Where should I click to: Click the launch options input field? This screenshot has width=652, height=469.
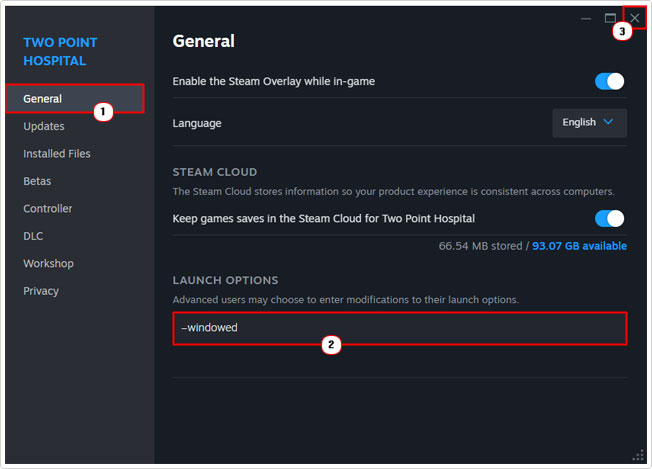[x=400, y=328]
